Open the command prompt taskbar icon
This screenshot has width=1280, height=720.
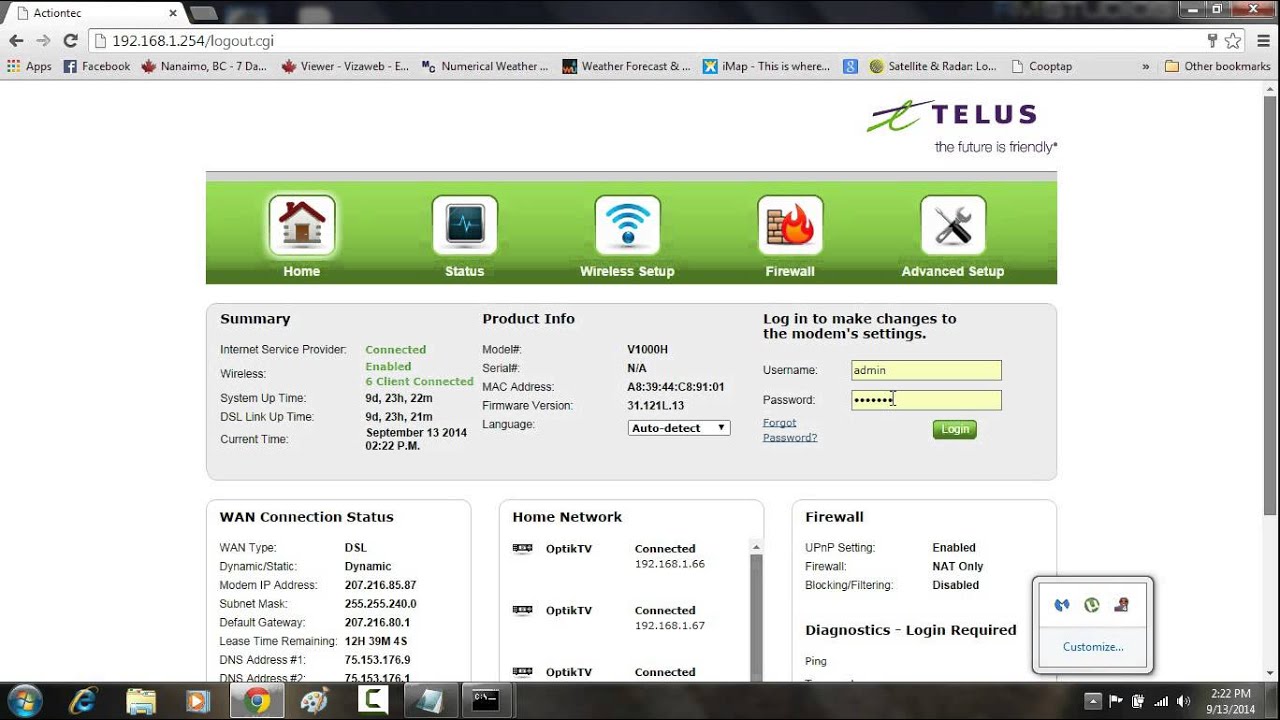point(487,702)
